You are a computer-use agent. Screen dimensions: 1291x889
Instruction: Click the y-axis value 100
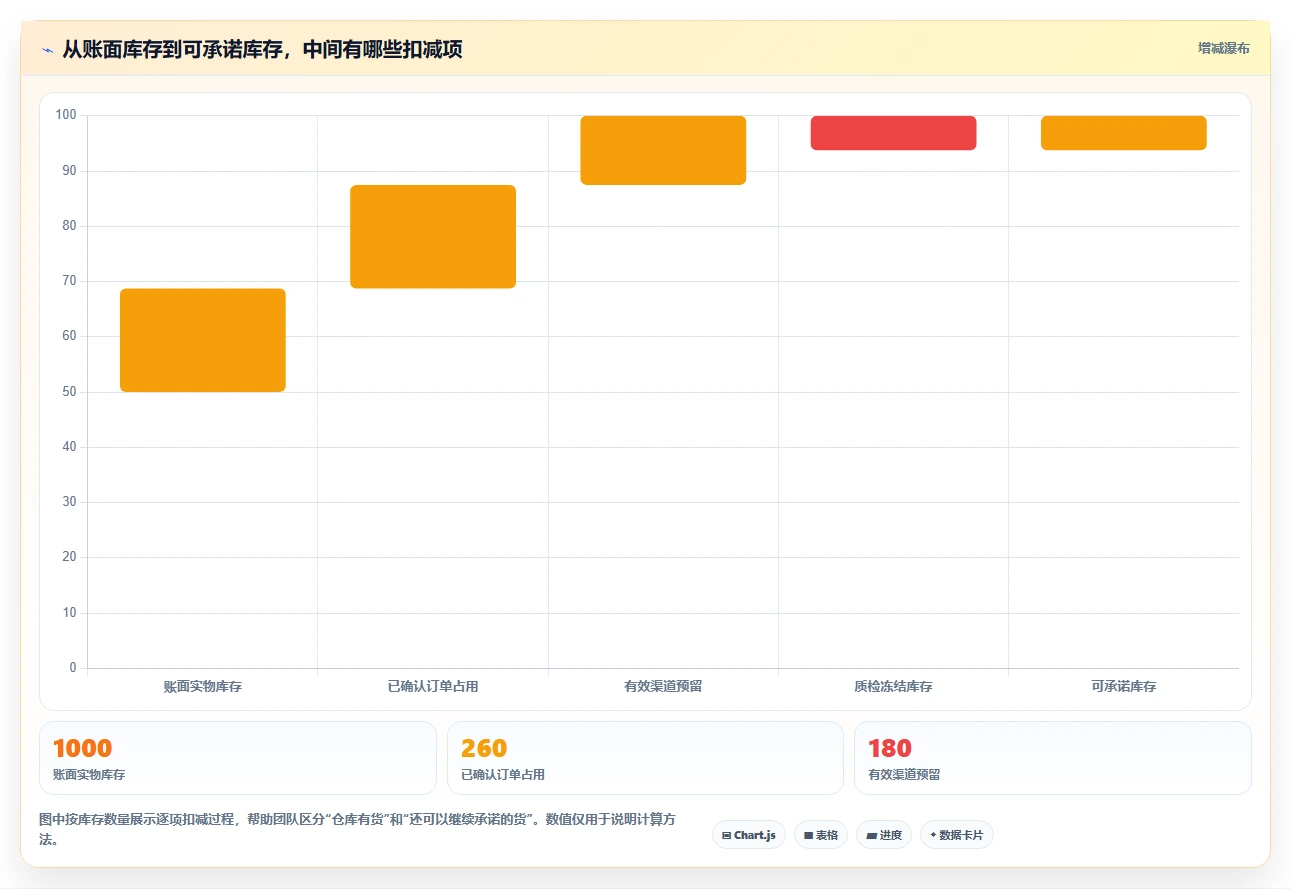pos(66,115)
